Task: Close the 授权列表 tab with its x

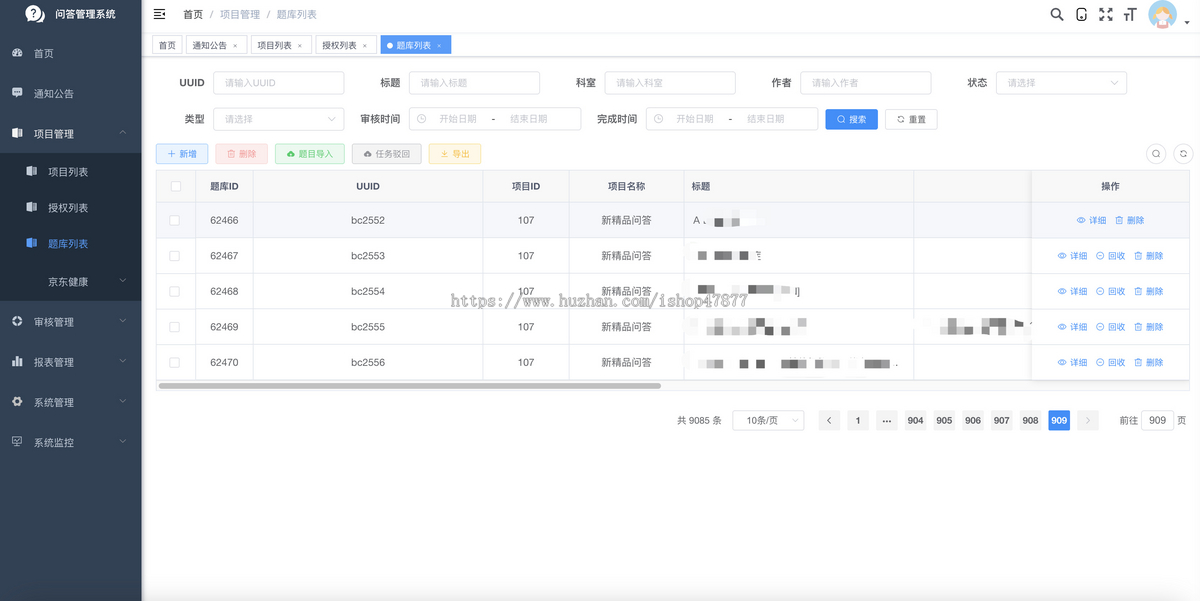Action: tap(365, 46)
